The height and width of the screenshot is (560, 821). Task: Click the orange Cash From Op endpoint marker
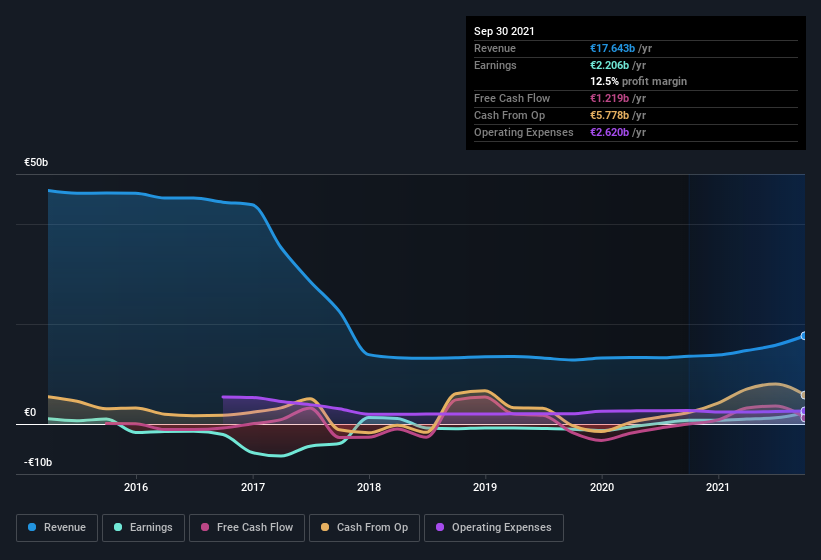[x=804, y=395]
